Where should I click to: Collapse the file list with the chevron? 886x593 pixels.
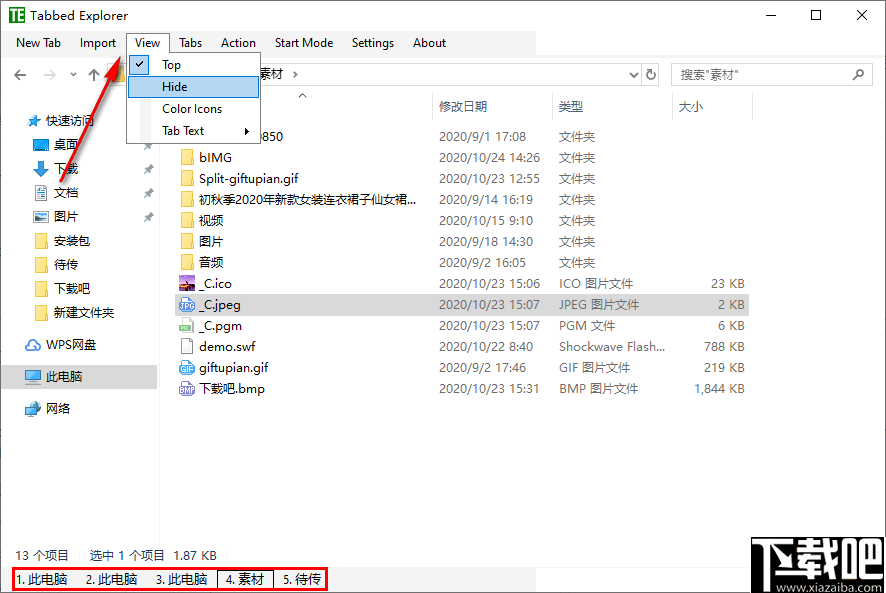pyautogui.click(x=302, y=94)
